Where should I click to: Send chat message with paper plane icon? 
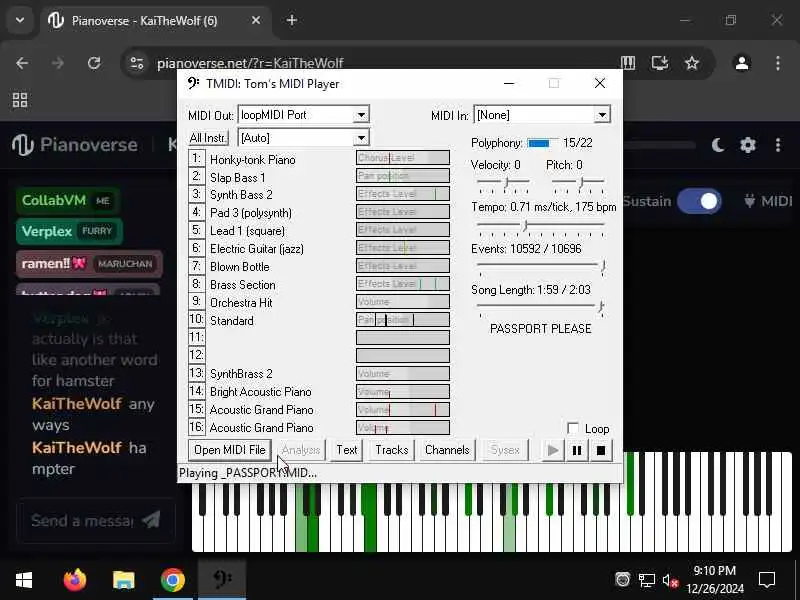[151, 520]
